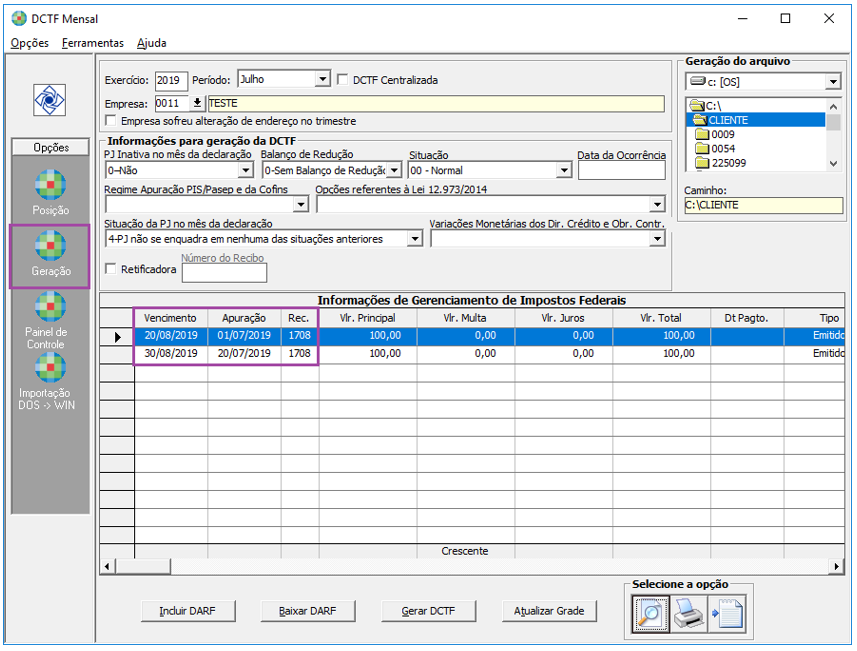Select the preview magnifier output option

tap(650, 613)
